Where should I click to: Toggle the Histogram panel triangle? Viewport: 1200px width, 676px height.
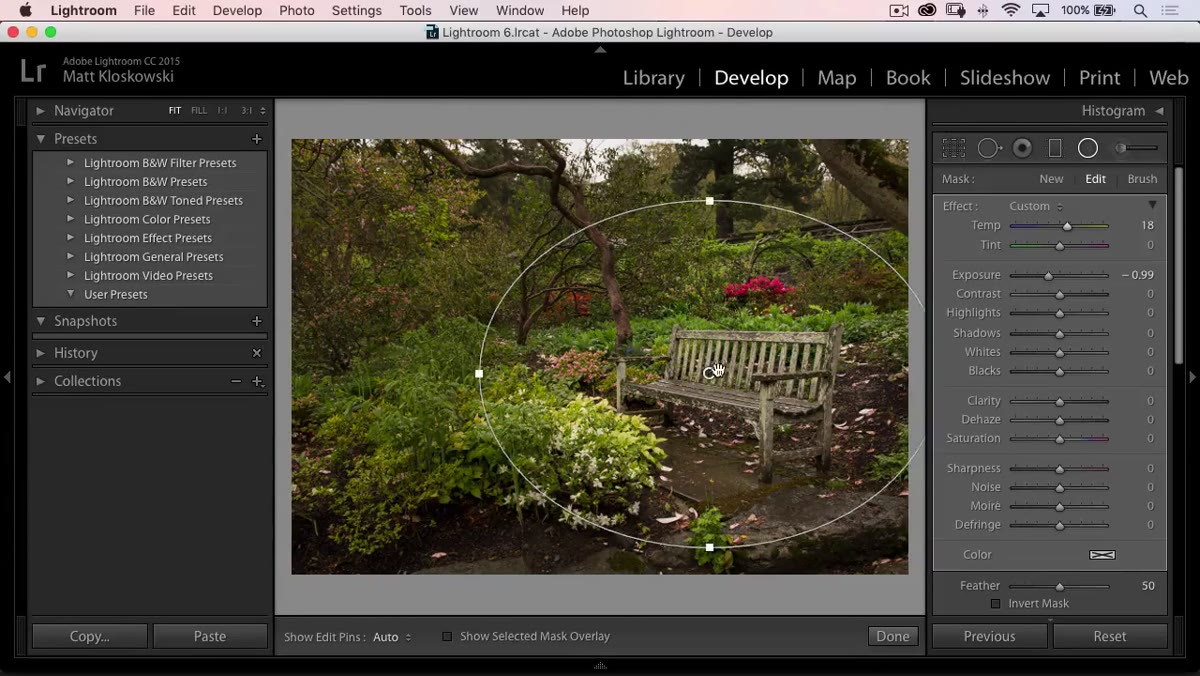(x=1160, y=111)
